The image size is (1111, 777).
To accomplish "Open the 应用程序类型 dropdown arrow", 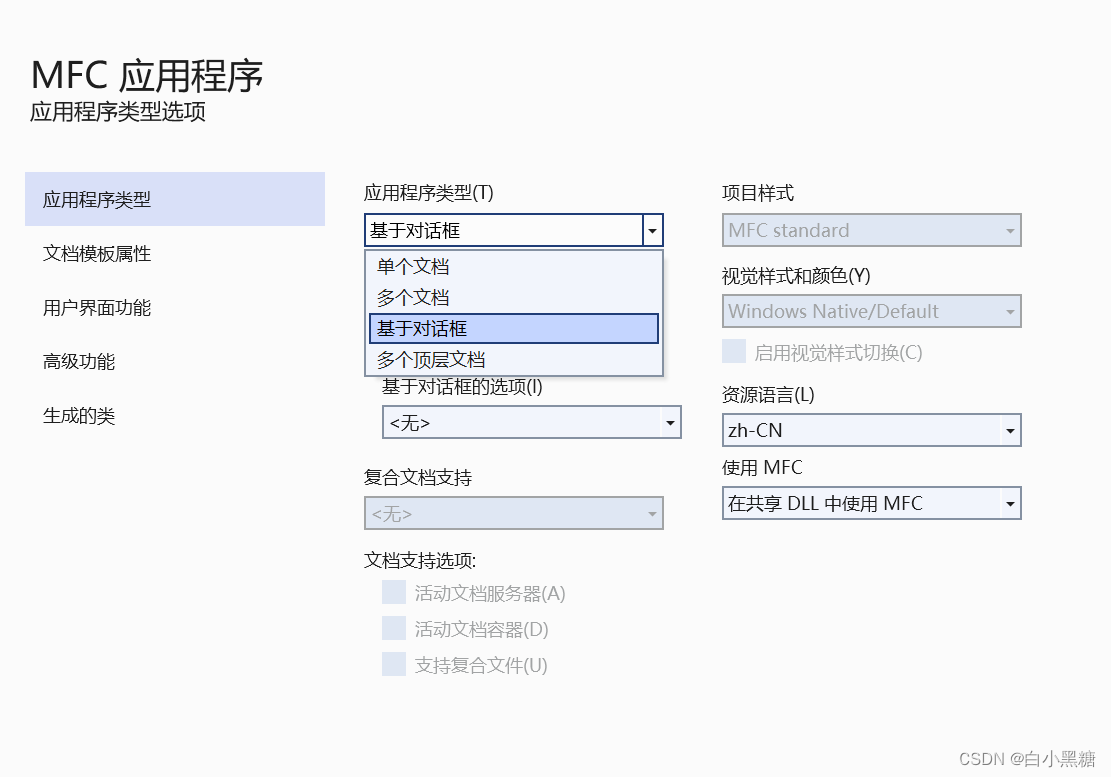I will point(652,230).
